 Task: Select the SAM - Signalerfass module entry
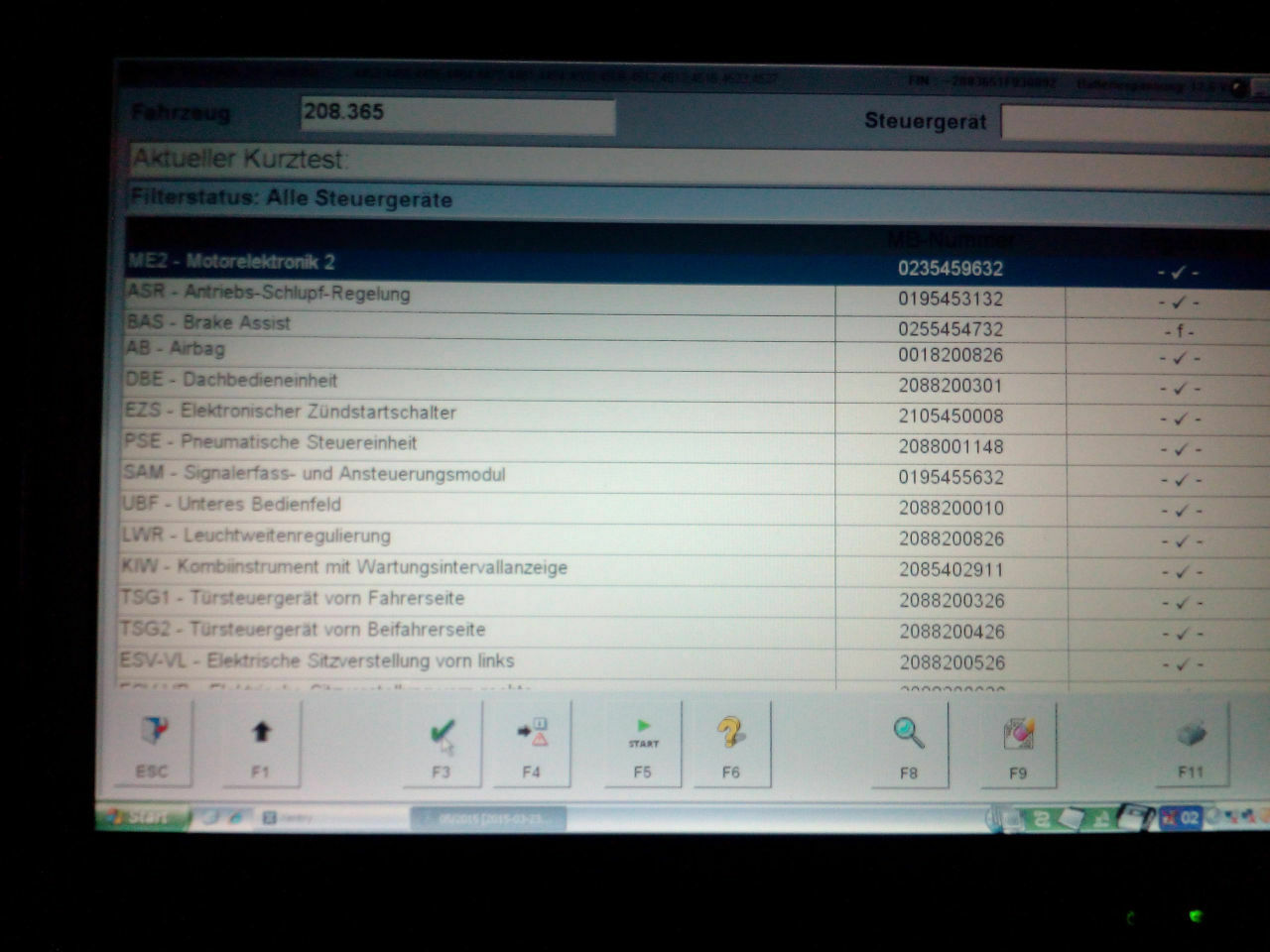(x=397, y=477)
